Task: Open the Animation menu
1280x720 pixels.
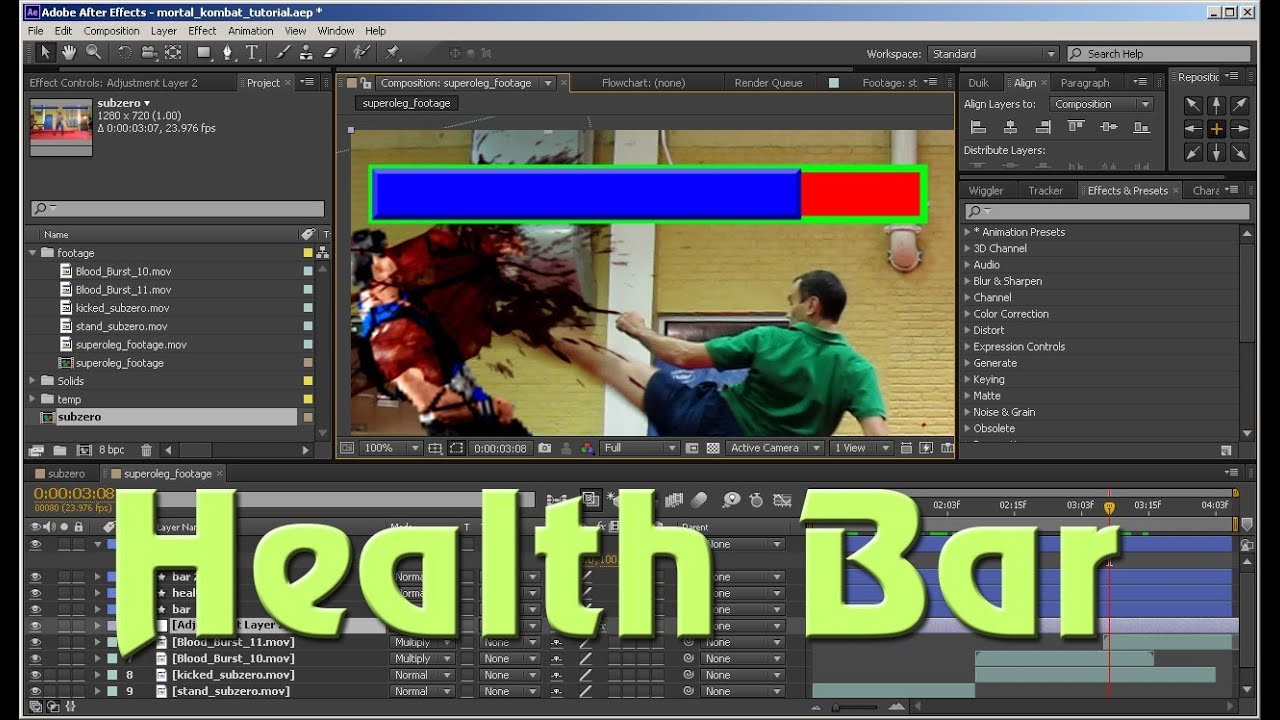Action: (250, 31)
